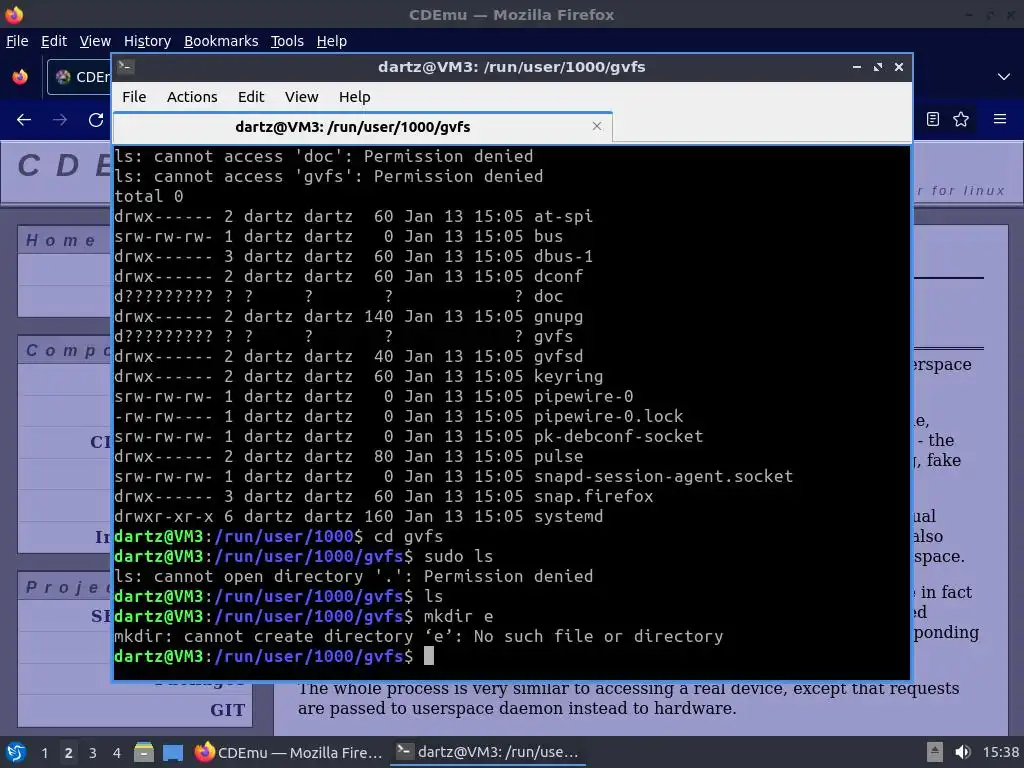The image size is (1024, 768).
Task: Click the Home heading in CDEmu sidebar
Action: point(60,240)
